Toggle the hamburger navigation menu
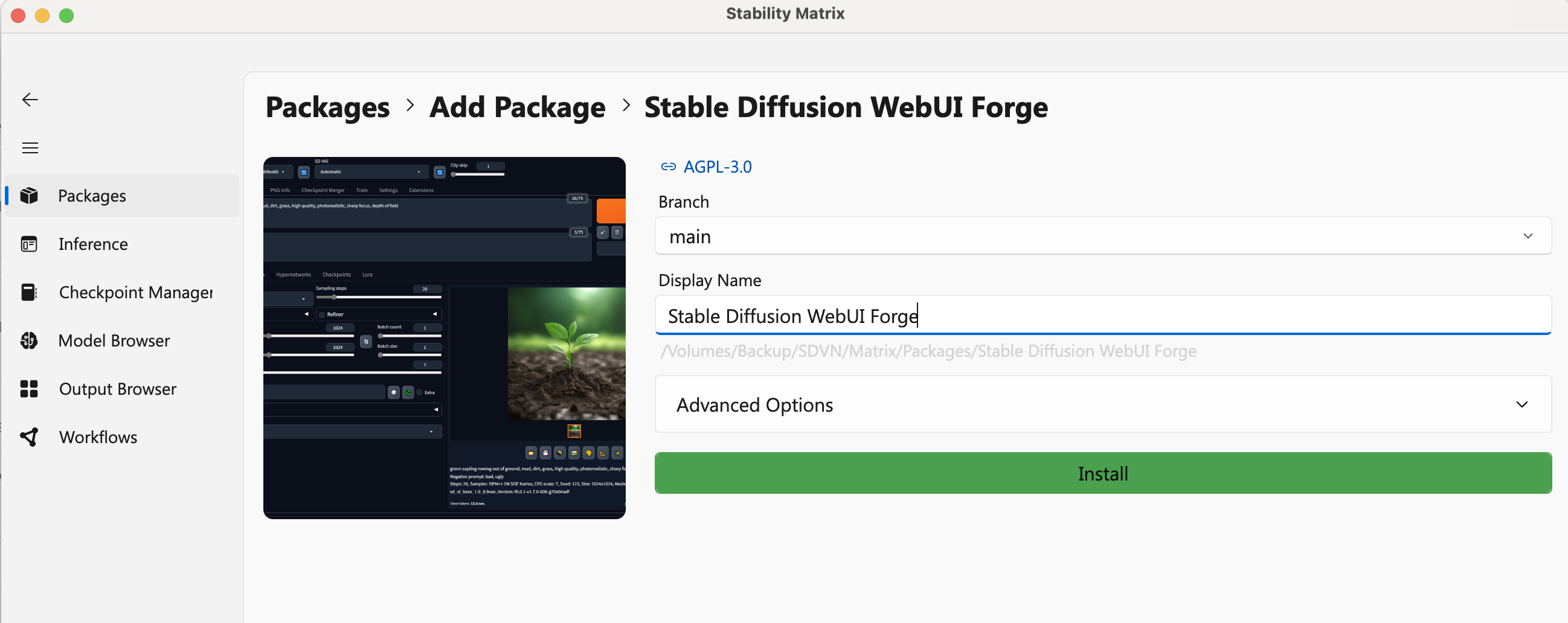The width and height of the screenshot is (1568, 623). (x=30, y=148)
